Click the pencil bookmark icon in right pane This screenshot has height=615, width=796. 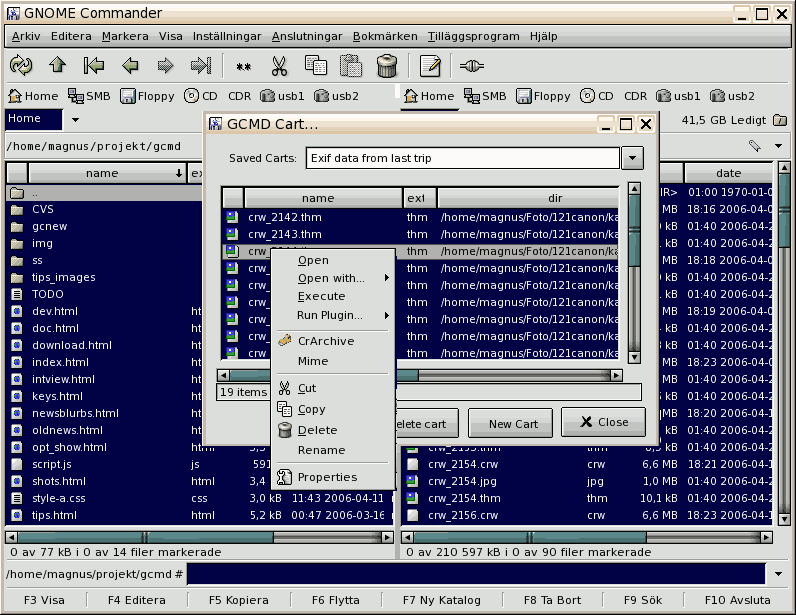(755, 146)
